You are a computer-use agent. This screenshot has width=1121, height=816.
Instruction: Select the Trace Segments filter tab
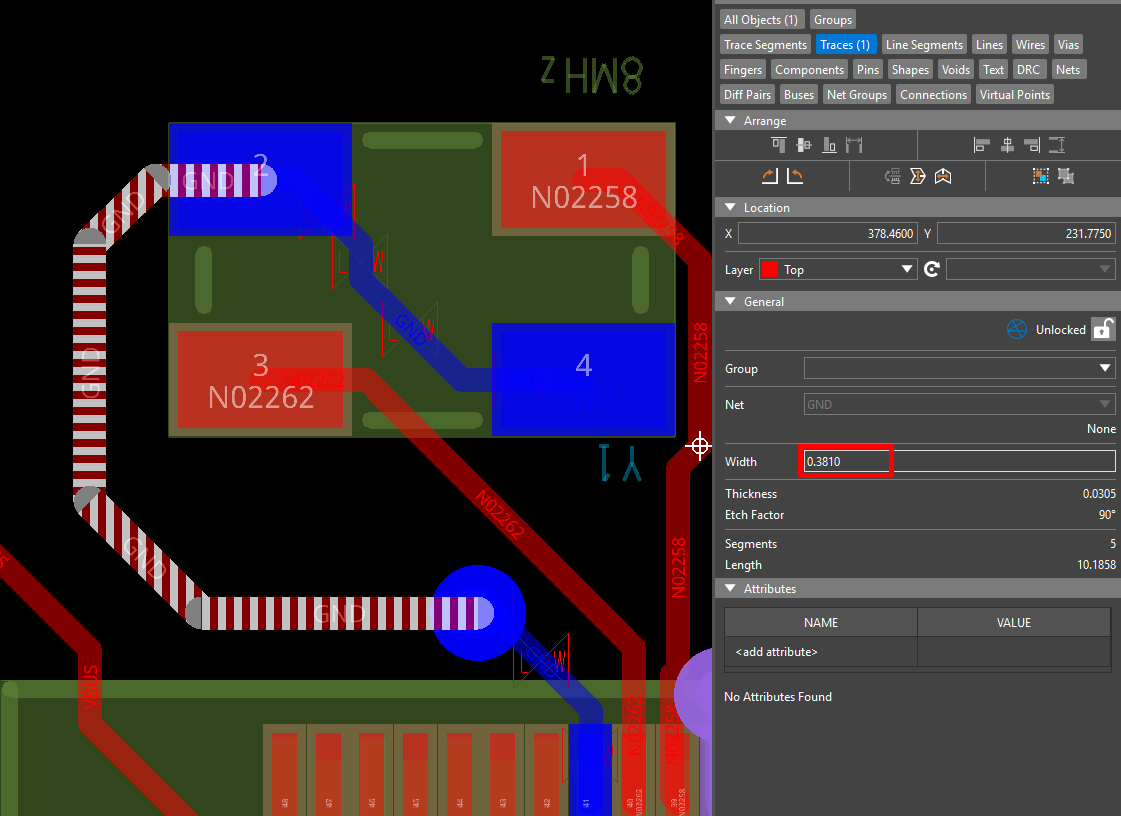point(765,45)
